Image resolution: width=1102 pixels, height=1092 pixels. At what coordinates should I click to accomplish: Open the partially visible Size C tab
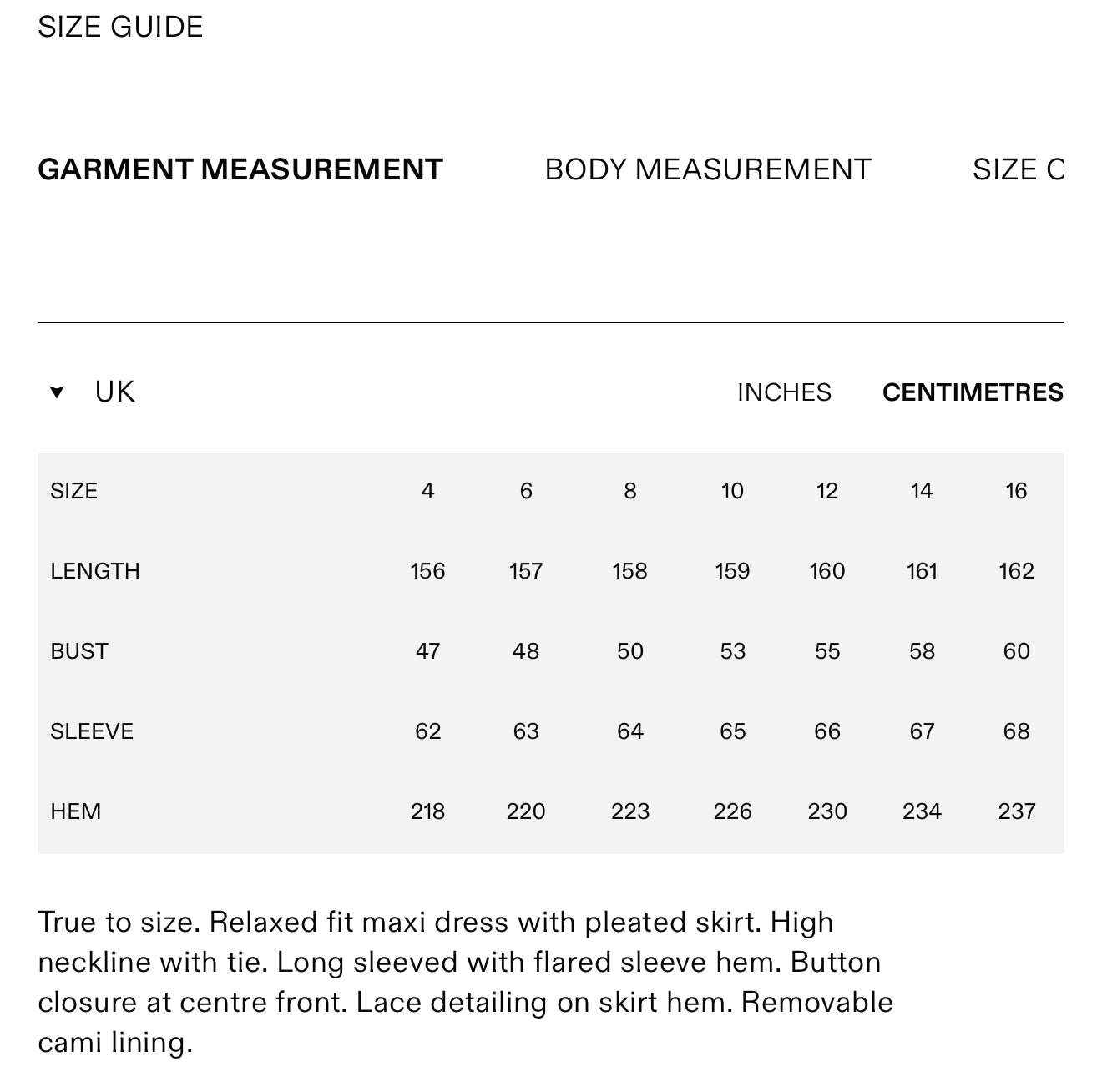point(1019,169)
